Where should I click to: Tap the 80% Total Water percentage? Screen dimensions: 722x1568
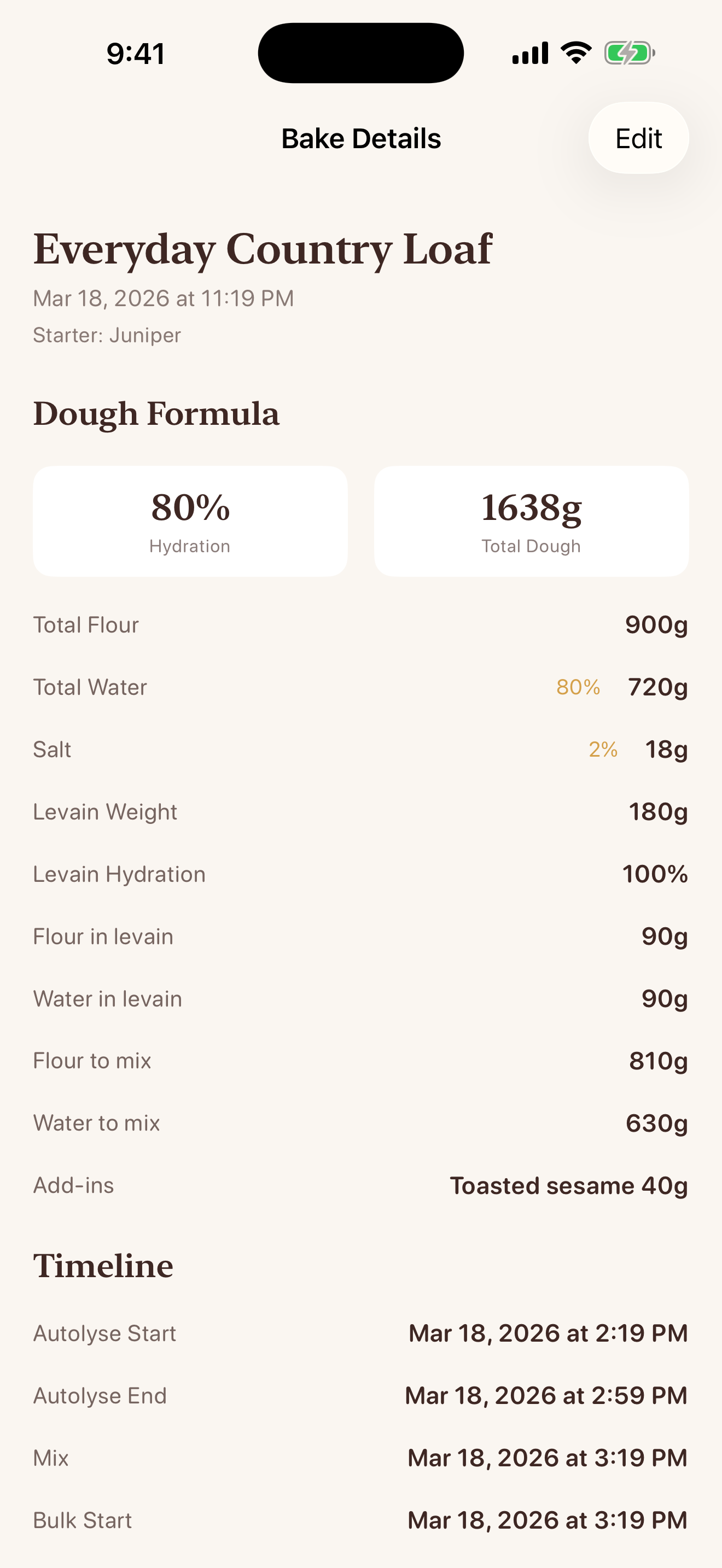click(578, 687)
